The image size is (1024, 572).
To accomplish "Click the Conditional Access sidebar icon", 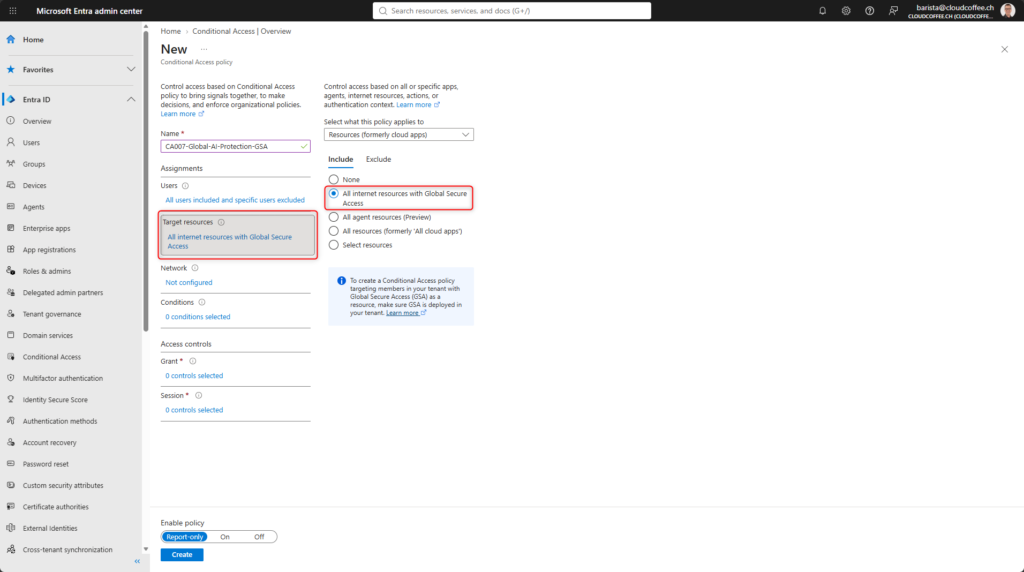I will tap(10, 357).
